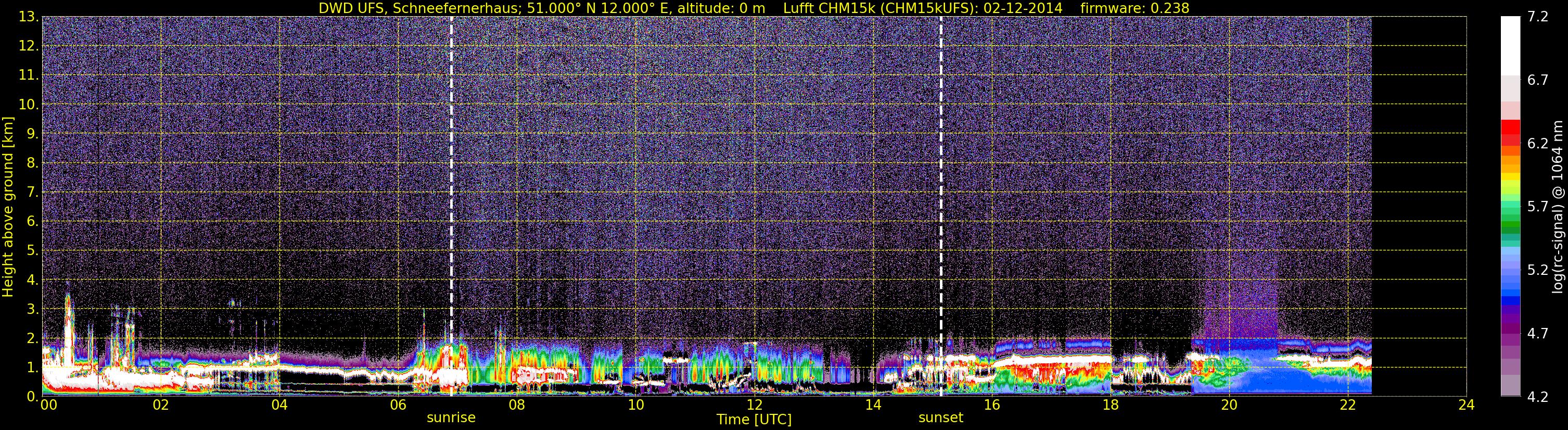
Task: Click the sunset label below the axis
Action: pyautogui.click(x=940, y=418)
